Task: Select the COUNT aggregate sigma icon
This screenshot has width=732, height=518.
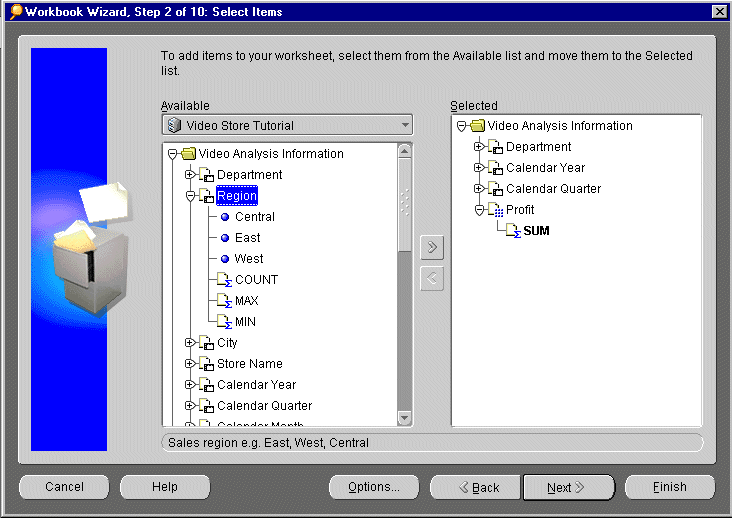Action: pos(224,280)
